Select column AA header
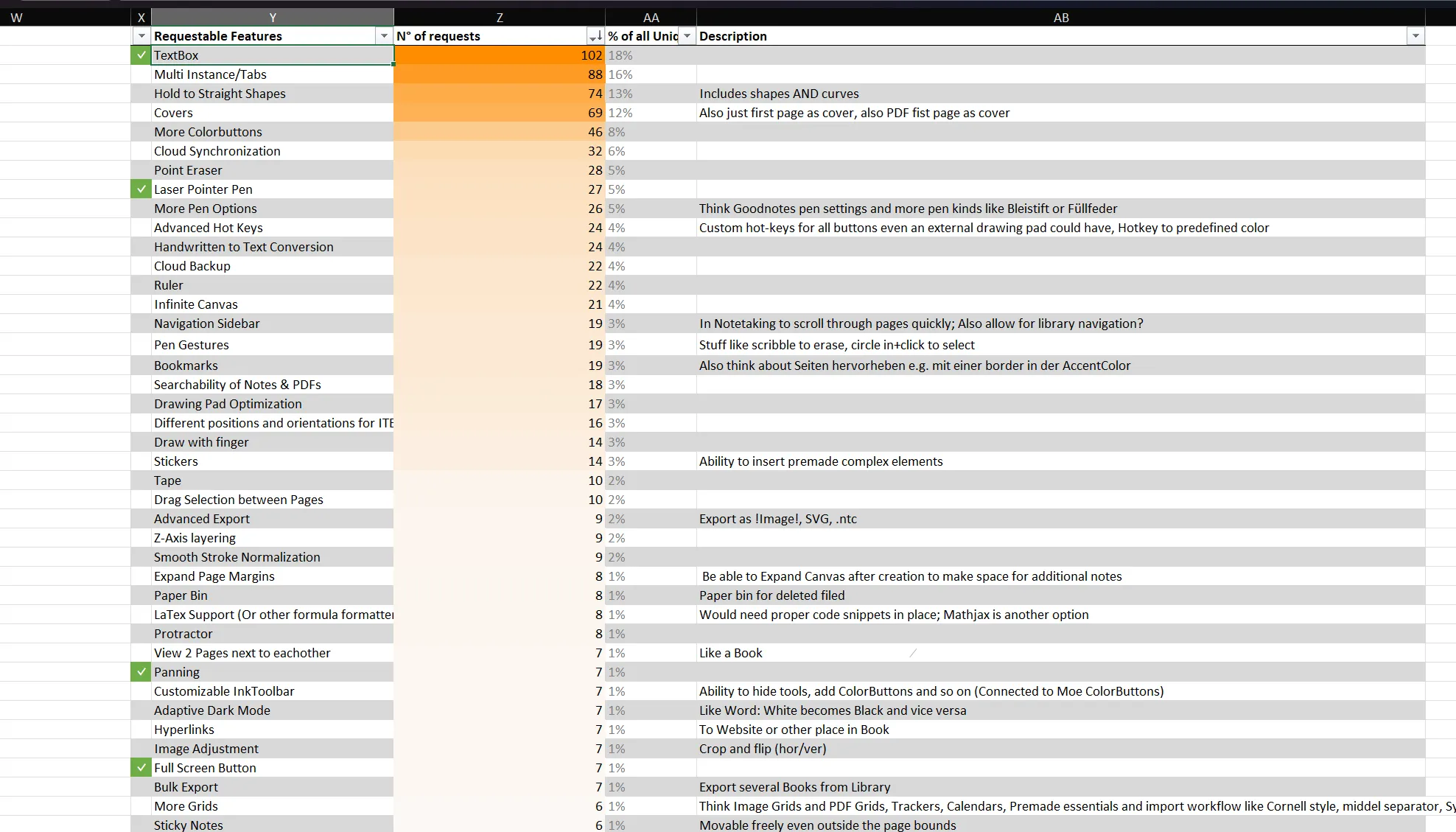The width and height of the screenshot is (1456, 832). (x=651, y=17)
